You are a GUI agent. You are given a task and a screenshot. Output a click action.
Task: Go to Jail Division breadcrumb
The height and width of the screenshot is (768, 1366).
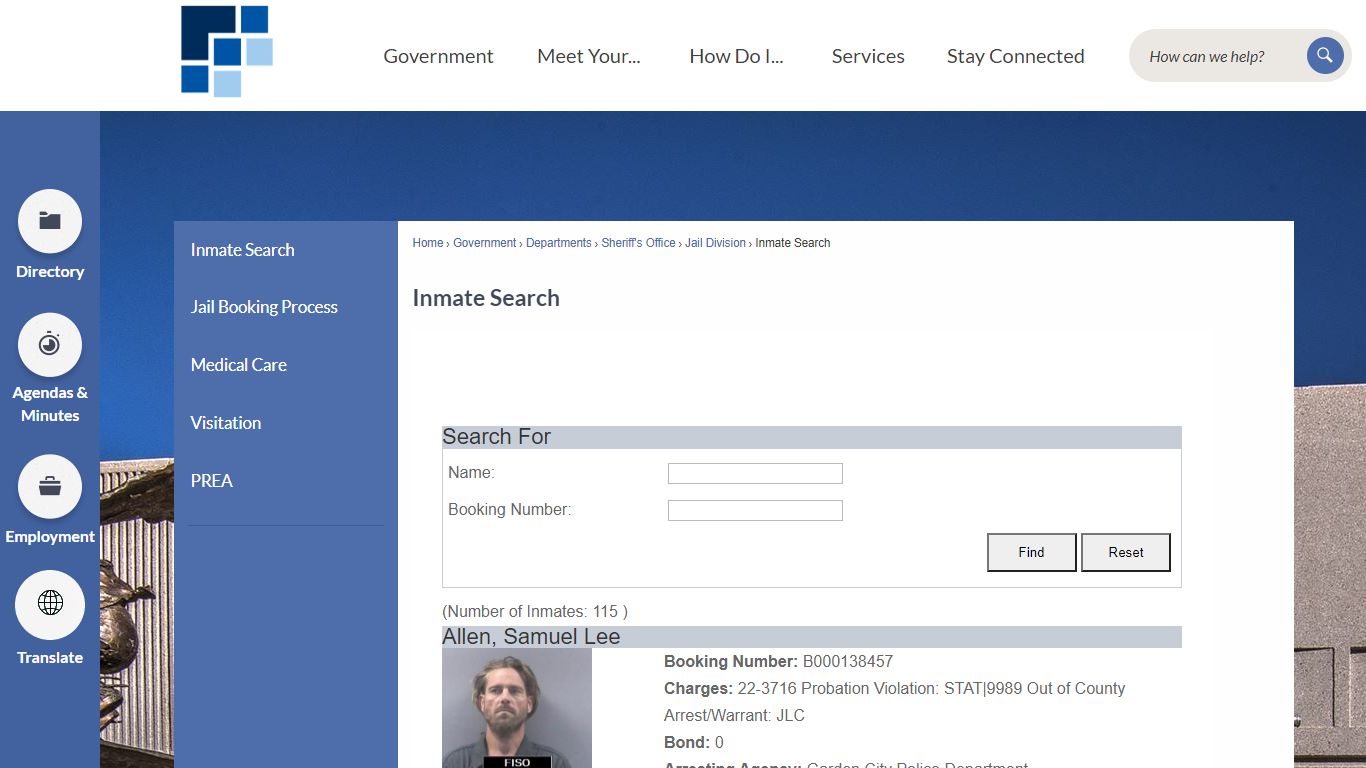pyautogui.click(x=715, y=243)
